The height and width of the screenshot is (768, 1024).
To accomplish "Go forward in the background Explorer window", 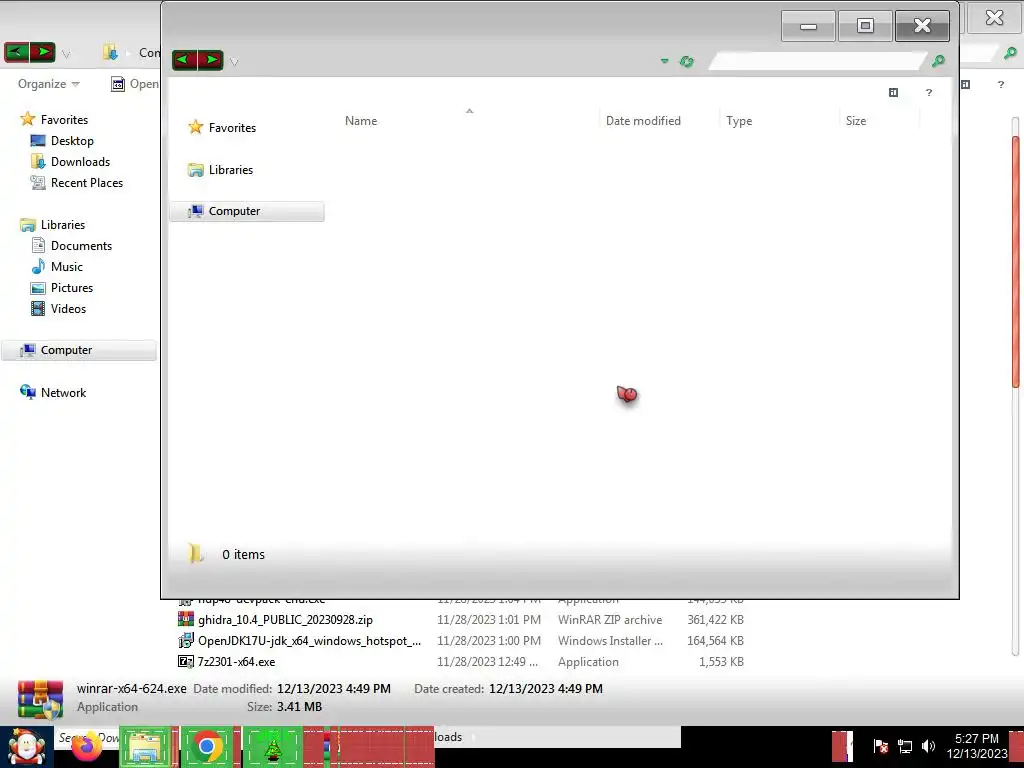I will pyautogui.click(x=43, y=52).
